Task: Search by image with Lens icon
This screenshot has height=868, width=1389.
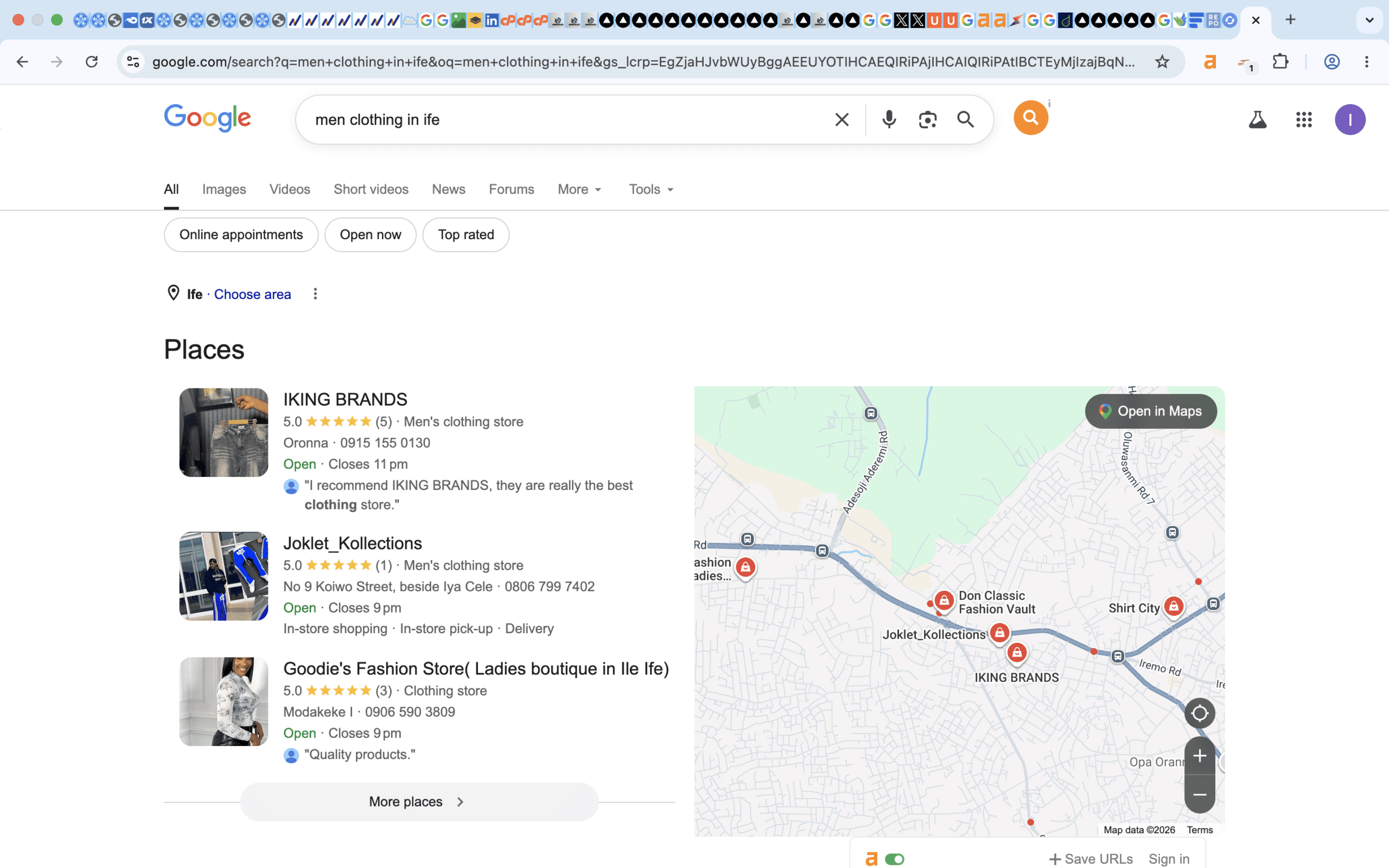Action: (x=927, y=119)
